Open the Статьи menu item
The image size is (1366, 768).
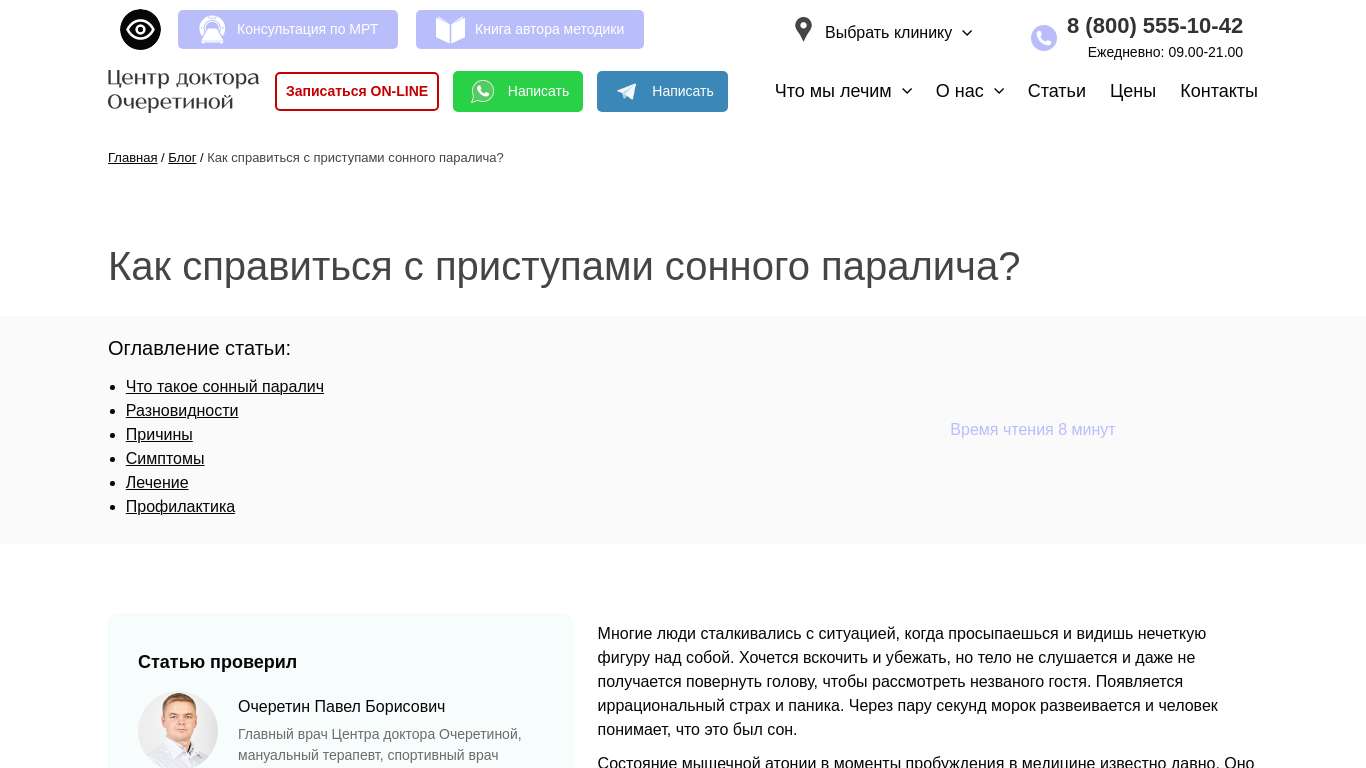(x=1056, y=91)
